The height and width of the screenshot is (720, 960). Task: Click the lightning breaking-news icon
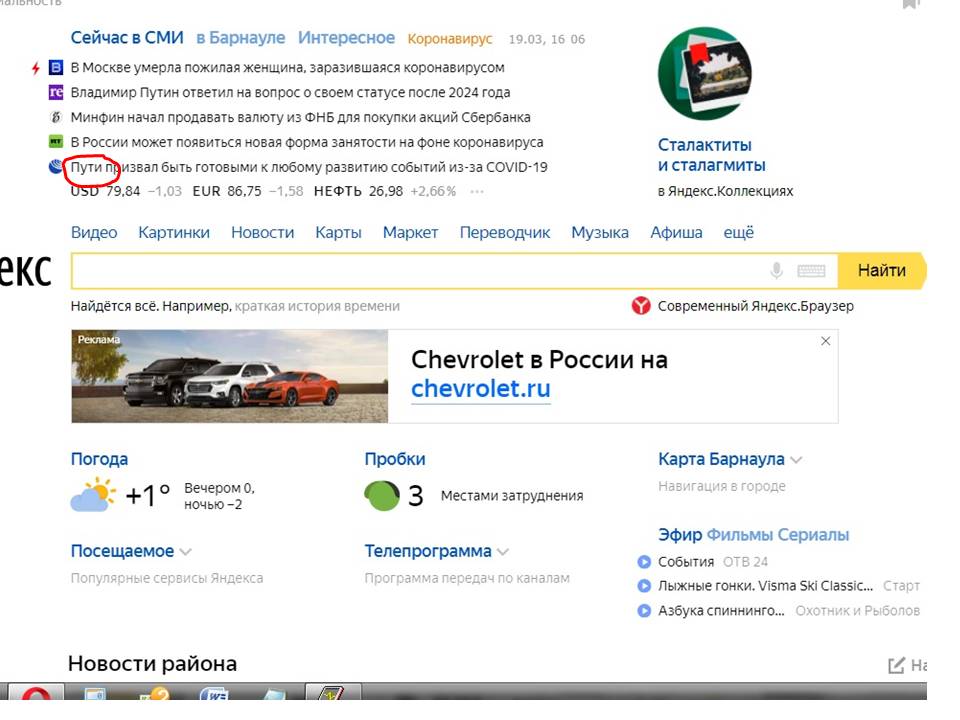[36, 68]
